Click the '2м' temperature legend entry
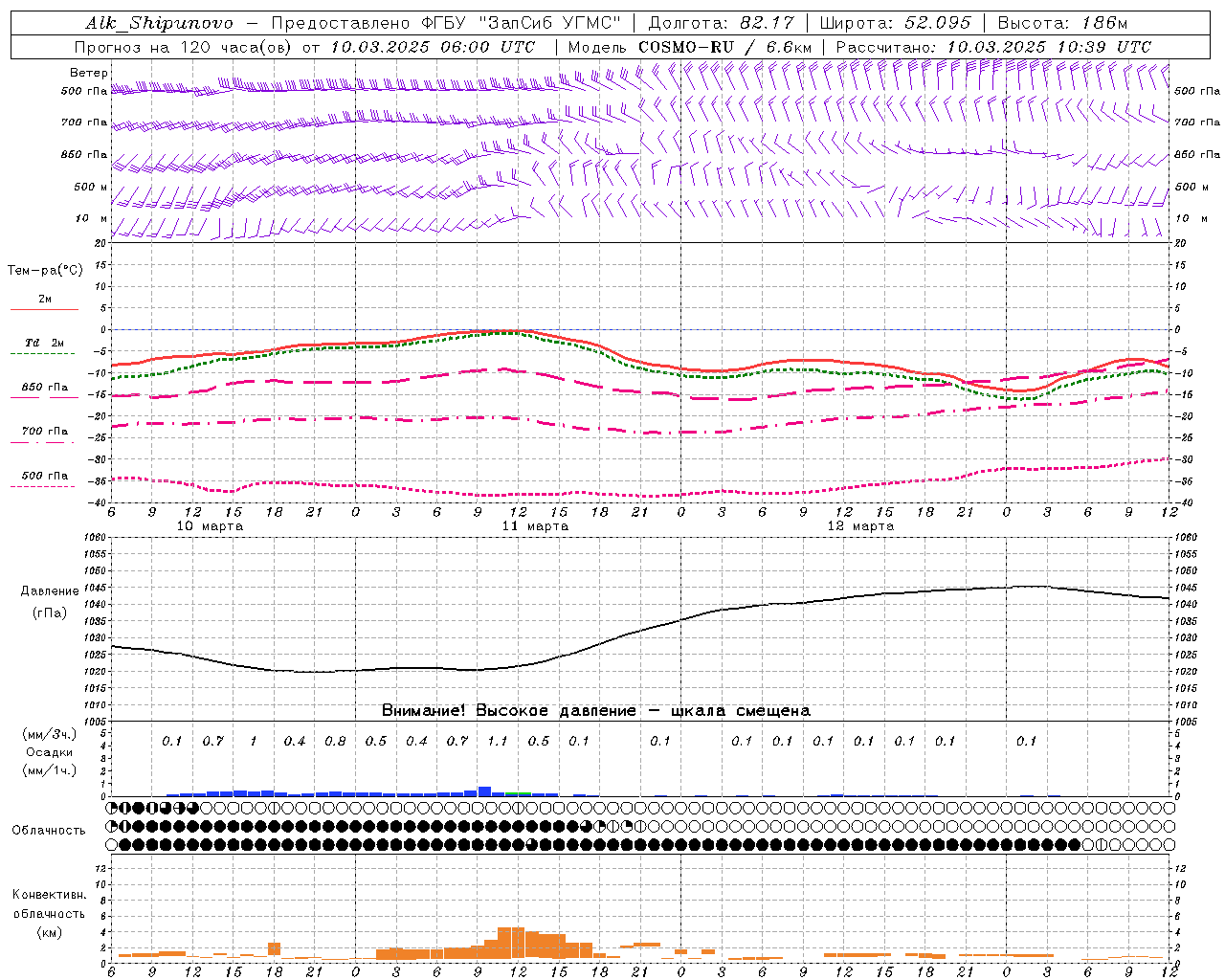 pyautogui.click(x=45, y=299)
